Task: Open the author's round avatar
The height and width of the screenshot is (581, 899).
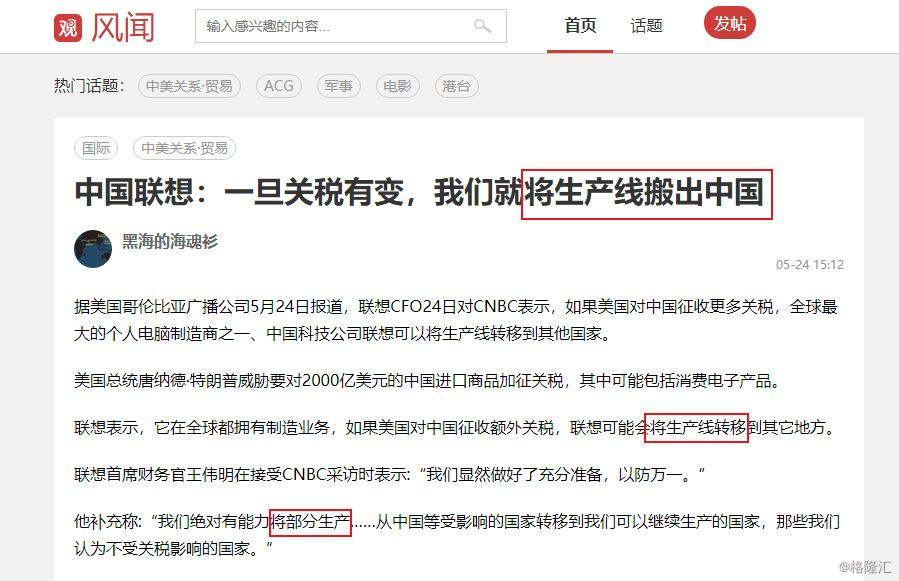Action: click(93, 249)
